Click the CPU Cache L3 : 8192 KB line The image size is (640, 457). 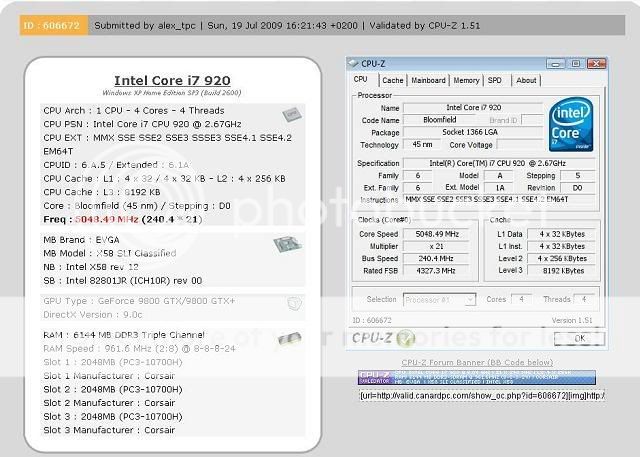point(102,192)
